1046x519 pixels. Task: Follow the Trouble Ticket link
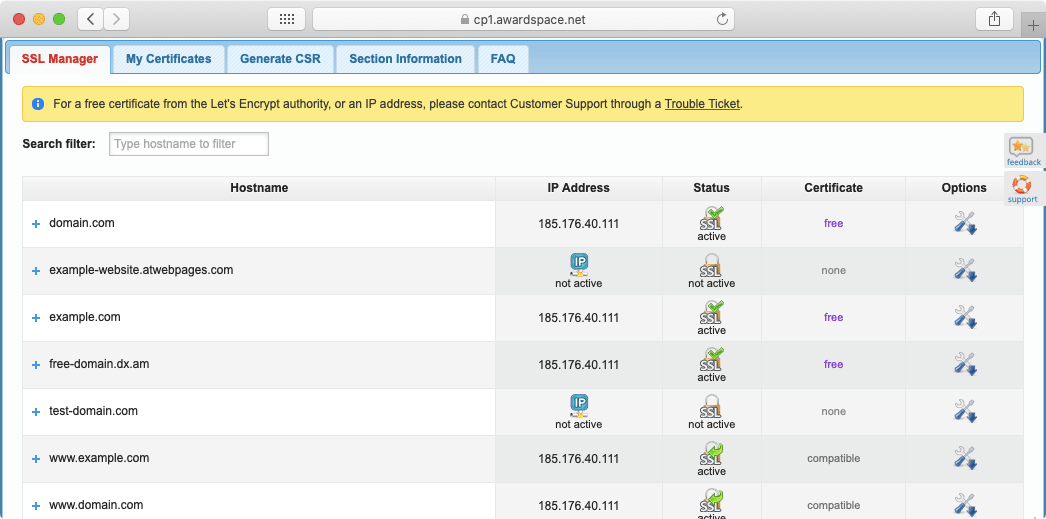(x=702, y=104)
